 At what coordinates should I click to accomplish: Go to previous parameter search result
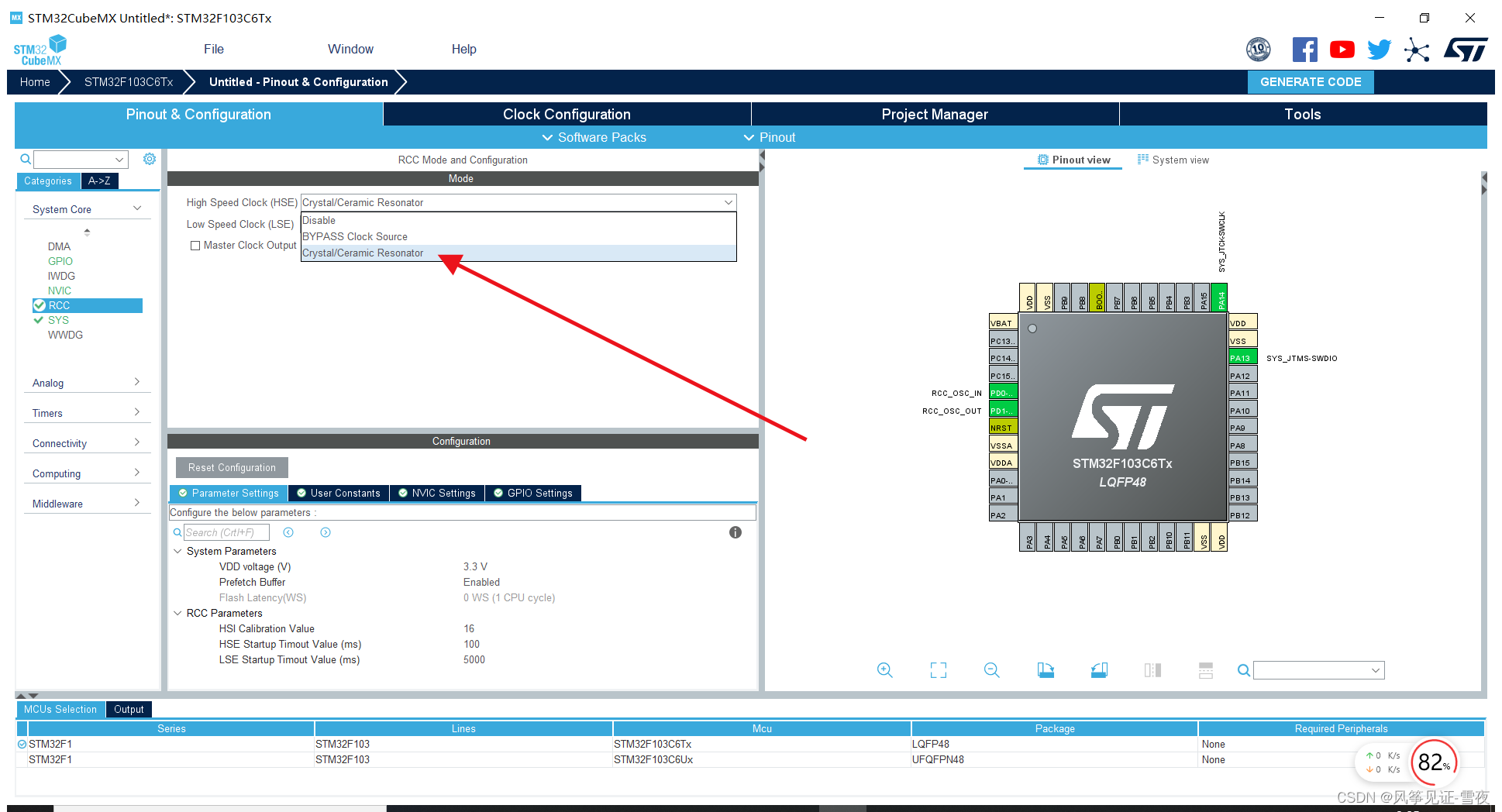(x=288, y=532)
